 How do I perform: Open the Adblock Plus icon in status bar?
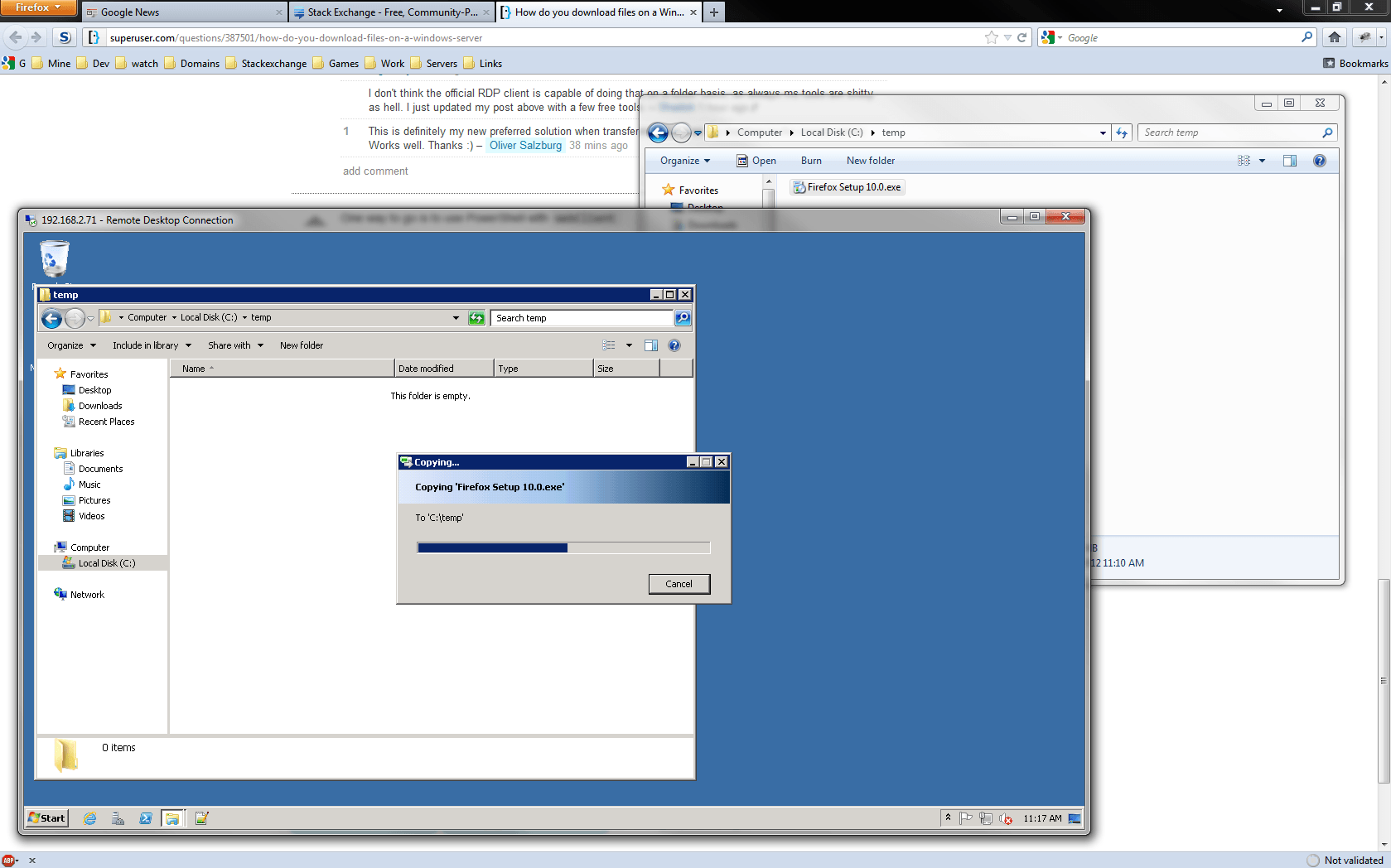click(8, 861)
